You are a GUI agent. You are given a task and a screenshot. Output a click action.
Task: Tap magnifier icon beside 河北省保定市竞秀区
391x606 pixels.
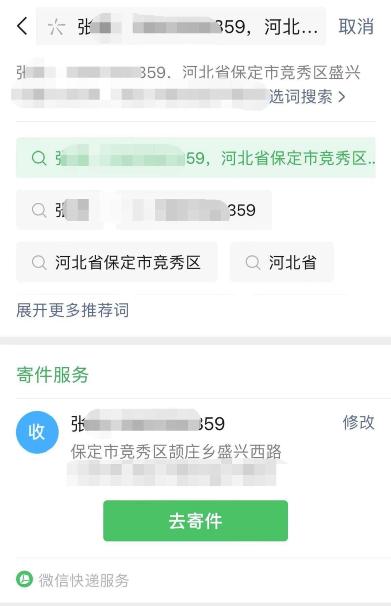pyautogui.click(x=39, y=262)
